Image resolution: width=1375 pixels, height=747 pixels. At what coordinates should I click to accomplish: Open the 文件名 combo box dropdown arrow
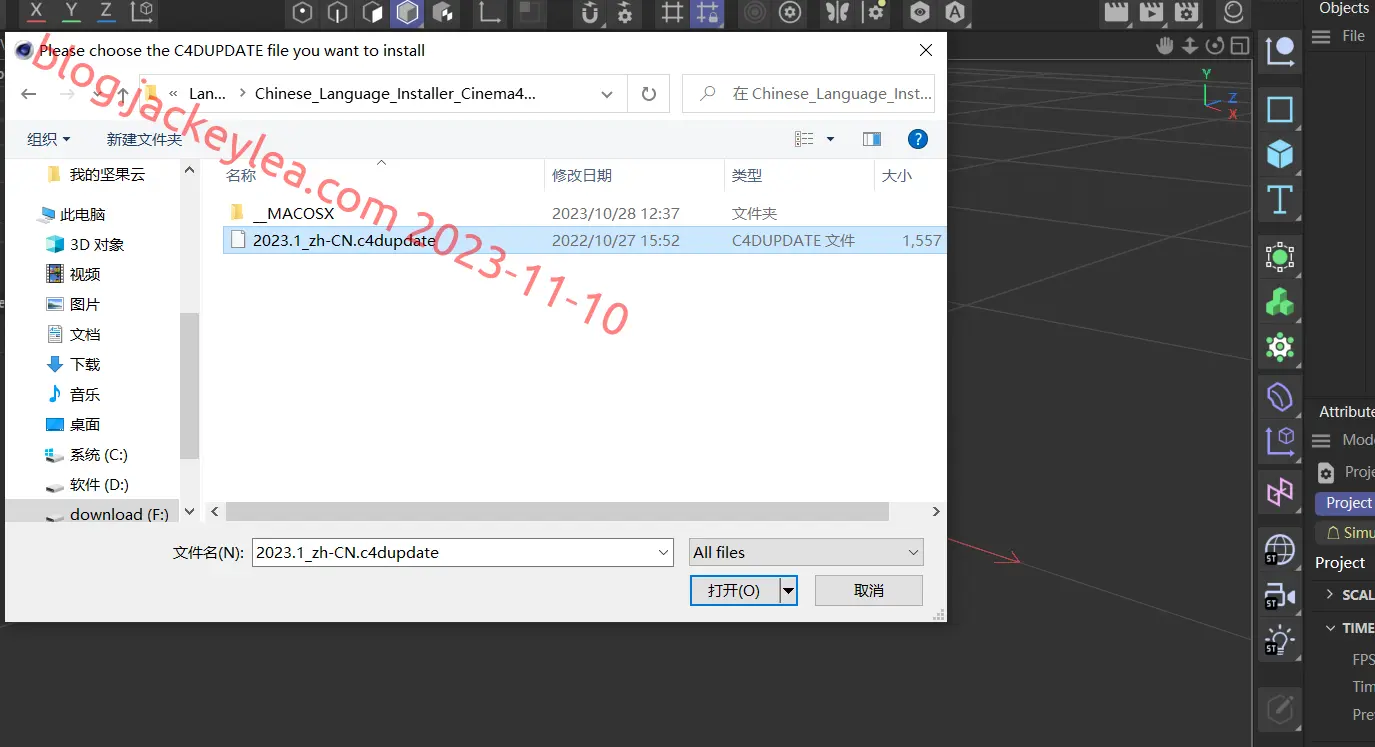pos(664,552)
